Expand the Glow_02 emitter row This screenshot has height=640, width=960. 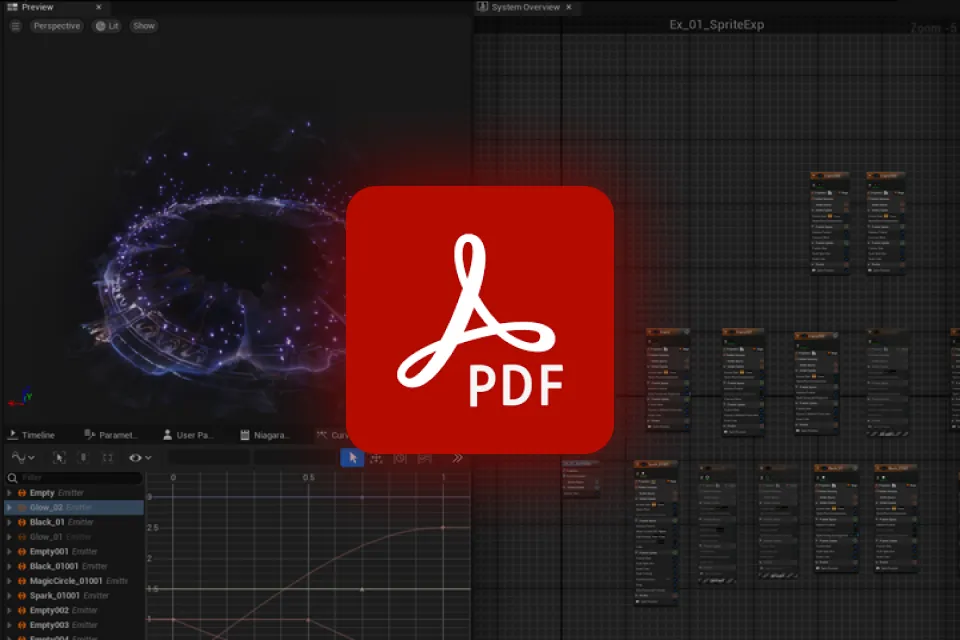pyautogui.click(x=9, y=508)
